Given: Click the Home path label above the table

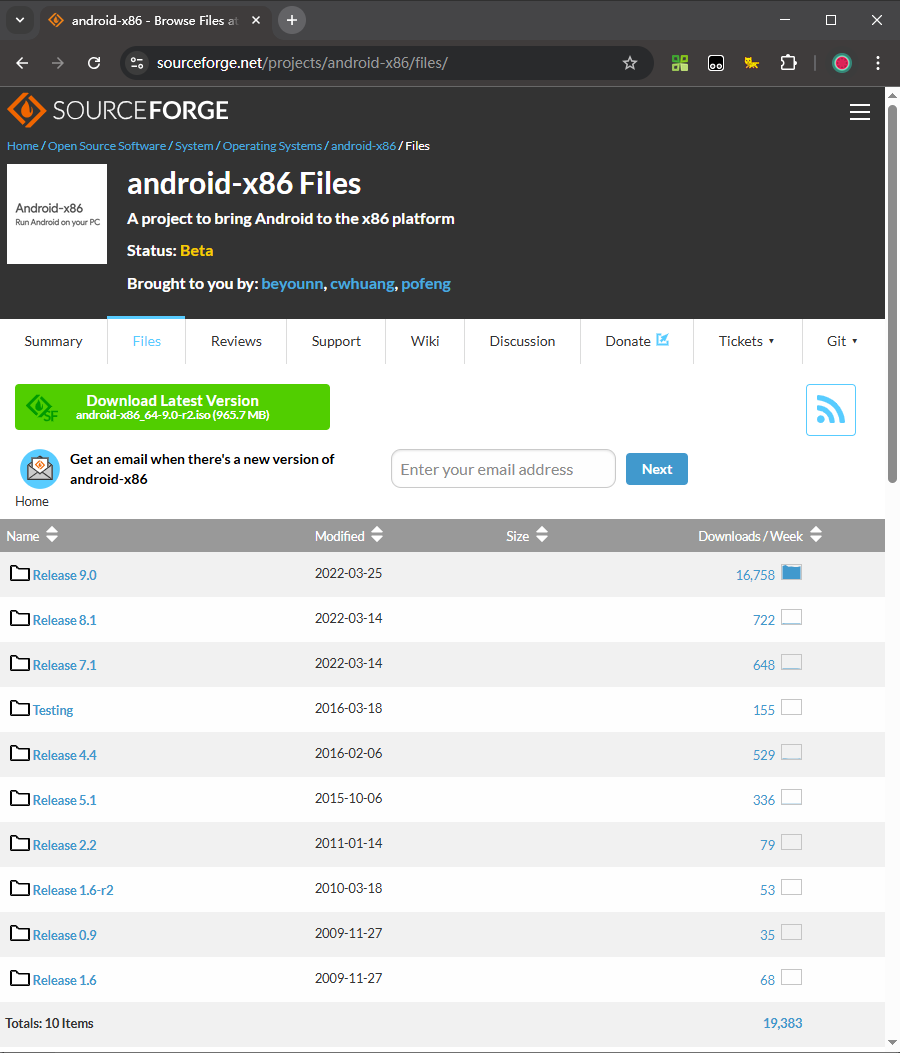Looking at the screenshot, I should click(32, 502).
